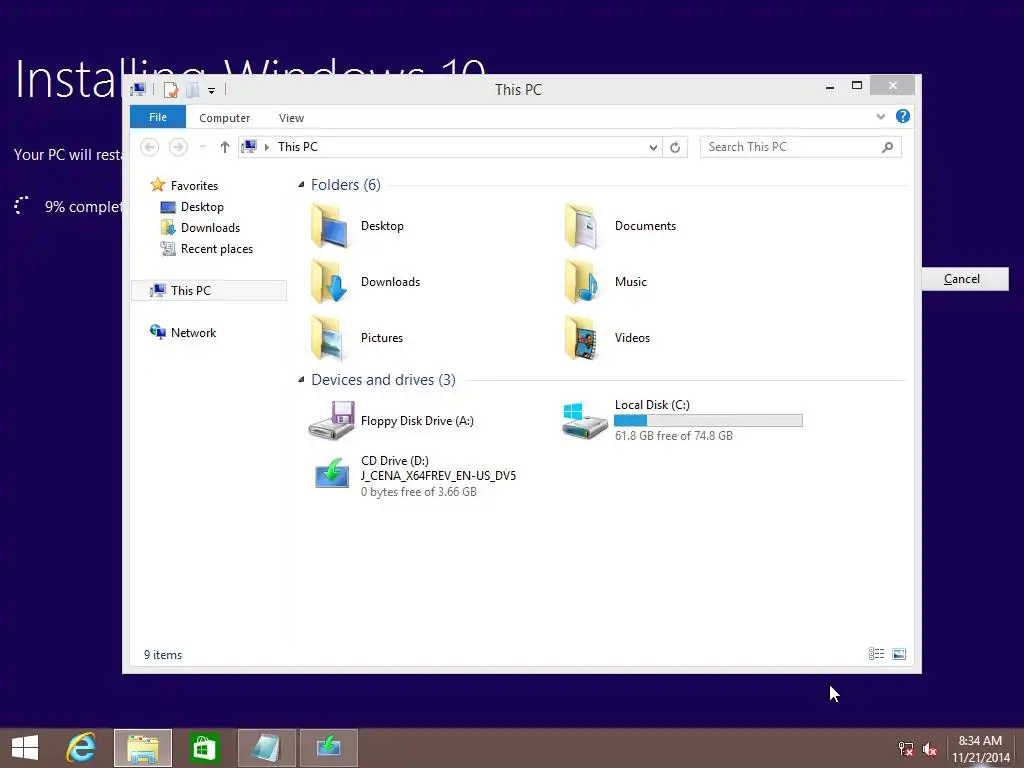Open Help with the question mark icon

coord(903,116)
